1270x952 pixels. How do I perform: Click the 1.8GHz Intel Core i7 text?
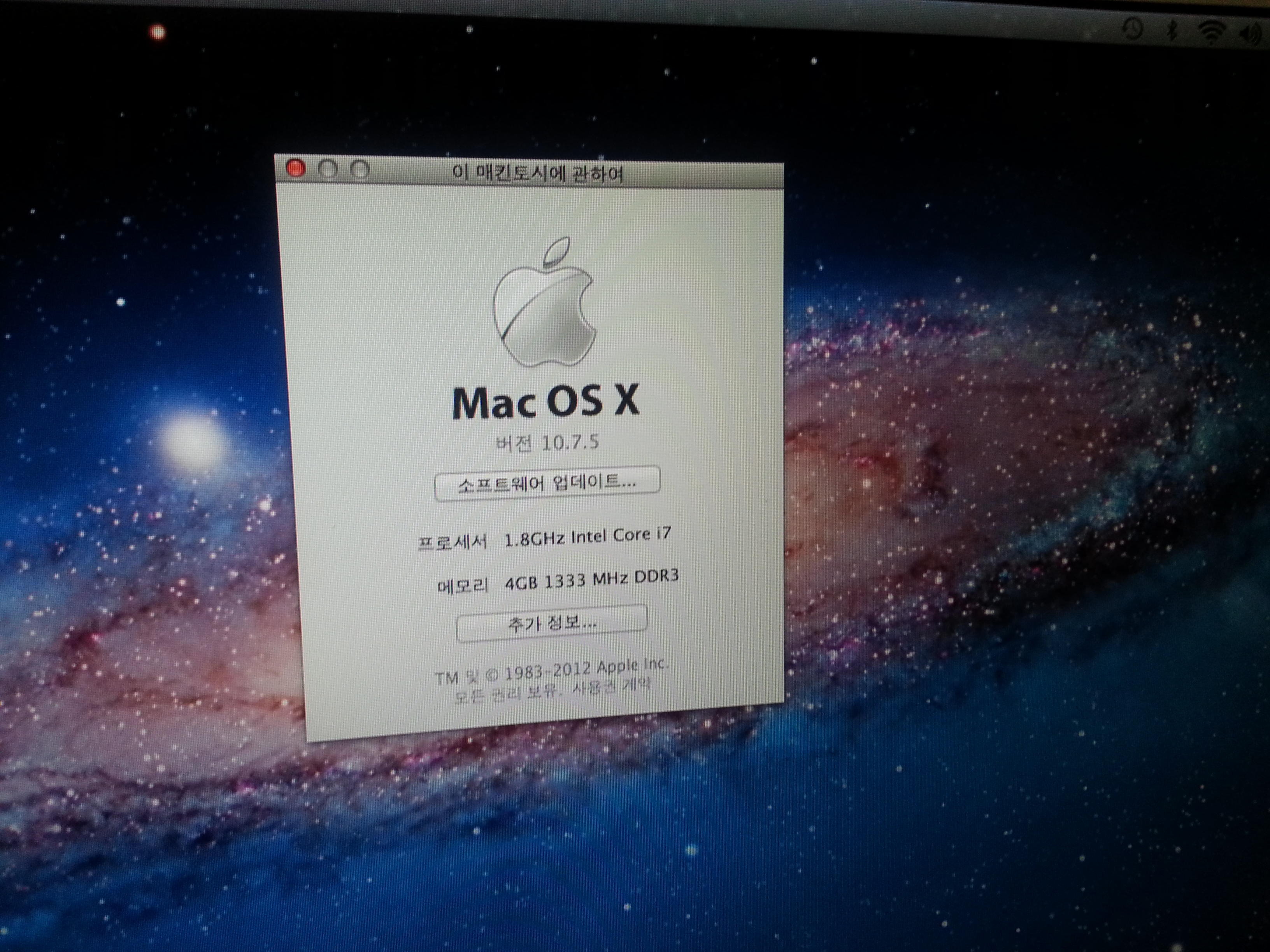(588, 537)
